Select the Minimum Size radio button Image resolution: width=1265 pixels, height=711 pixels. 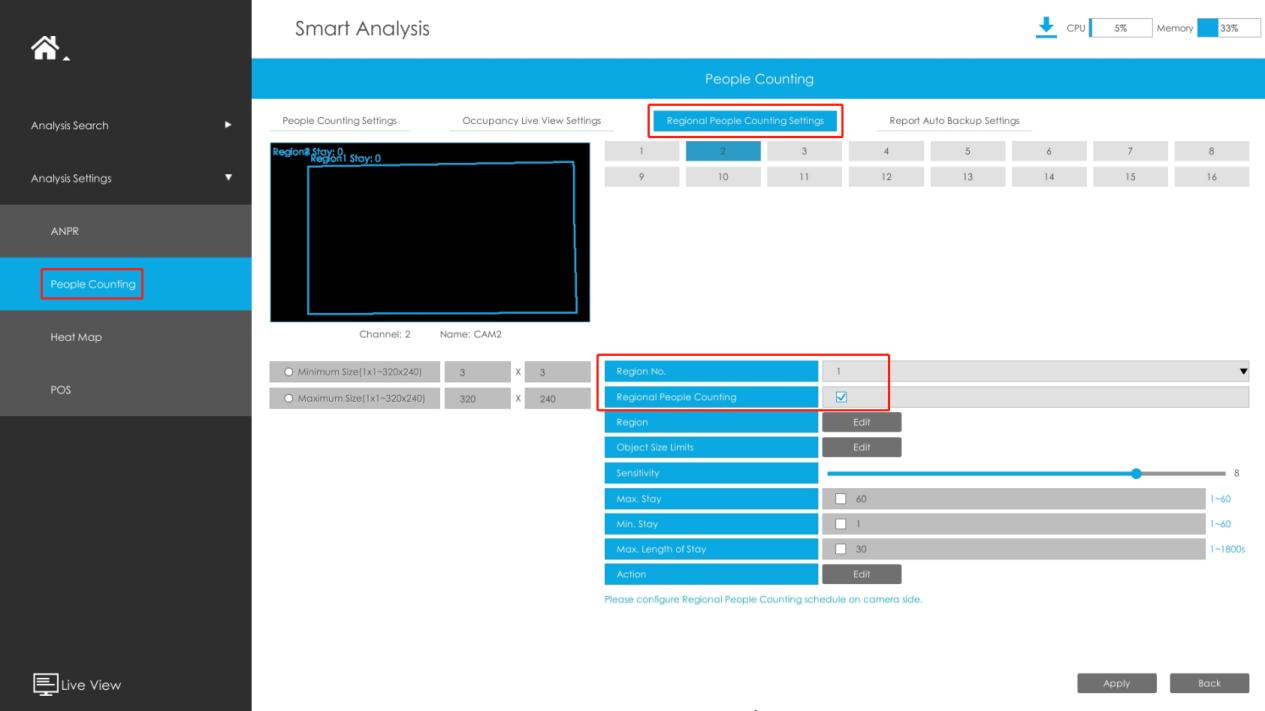[289, 372]
